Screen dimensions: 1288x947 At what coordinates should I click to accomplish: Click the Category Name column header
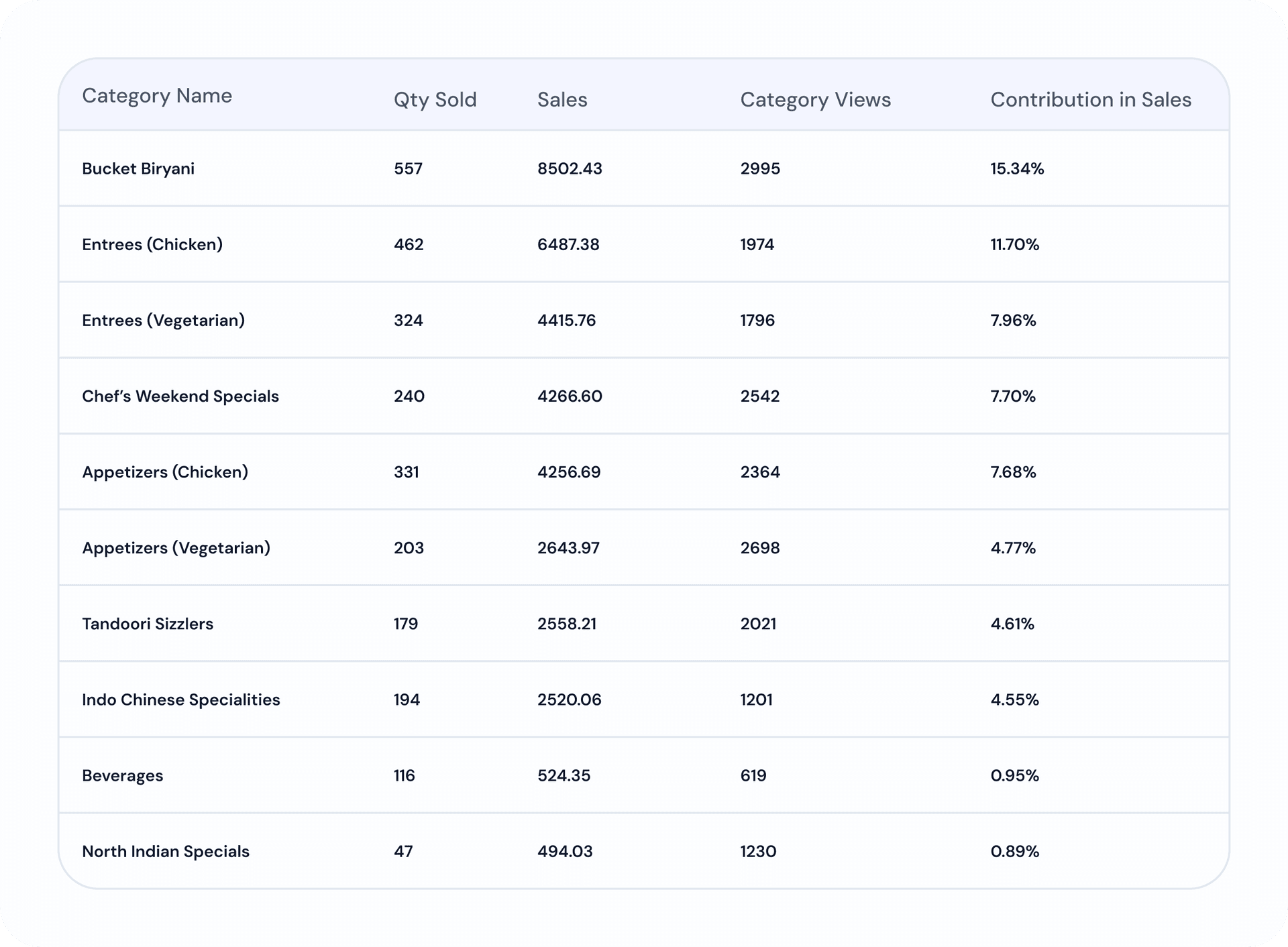[x=157, y=96]
